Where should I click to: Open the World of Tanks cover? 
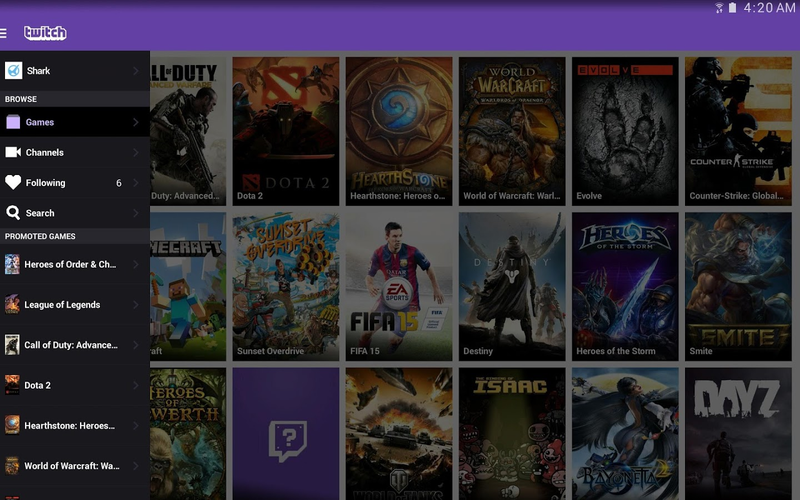[x=399, y=434]
